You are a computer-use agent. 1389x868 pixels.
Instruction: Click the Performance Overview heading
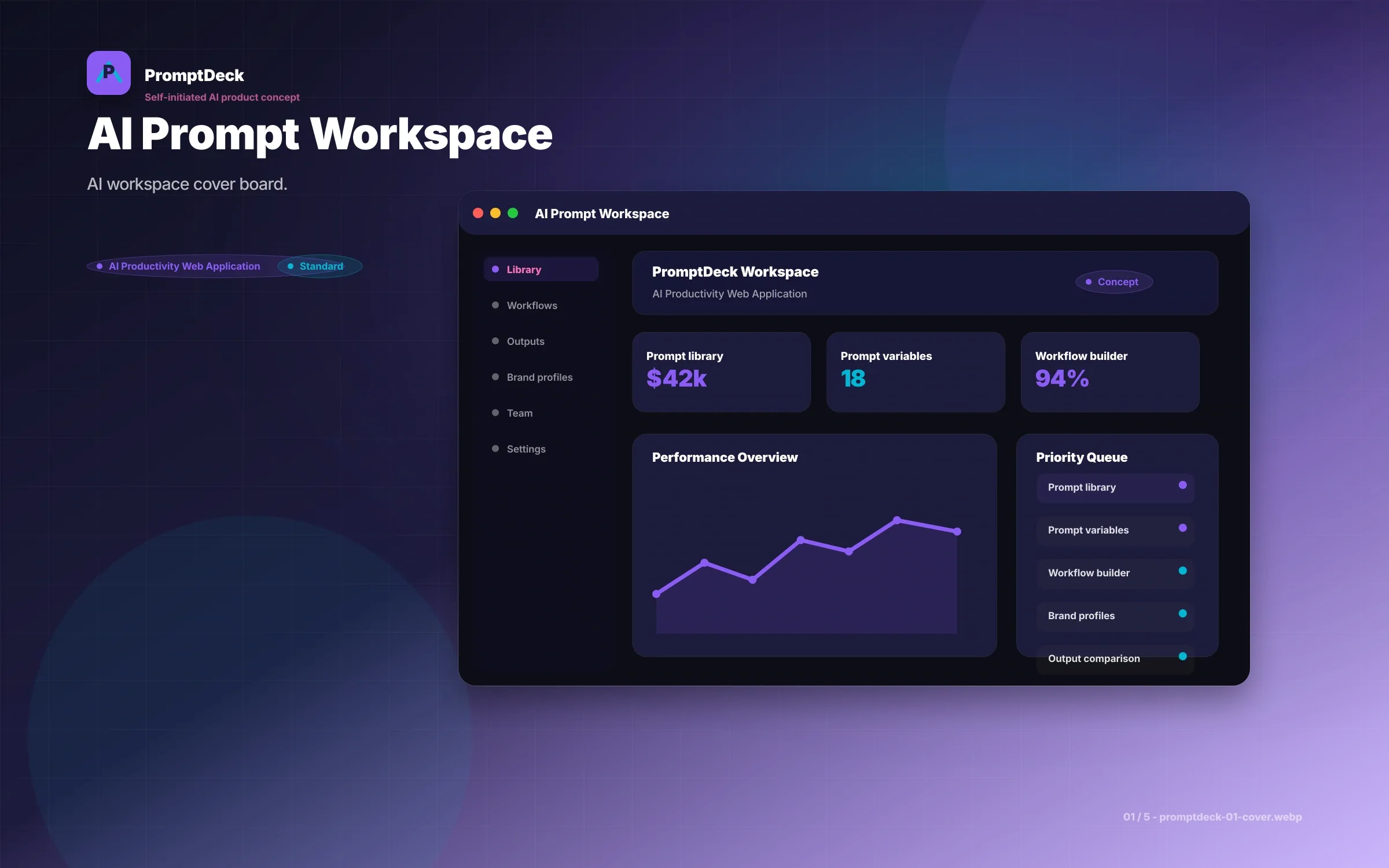pyautogui.click(x=725, y=458)
